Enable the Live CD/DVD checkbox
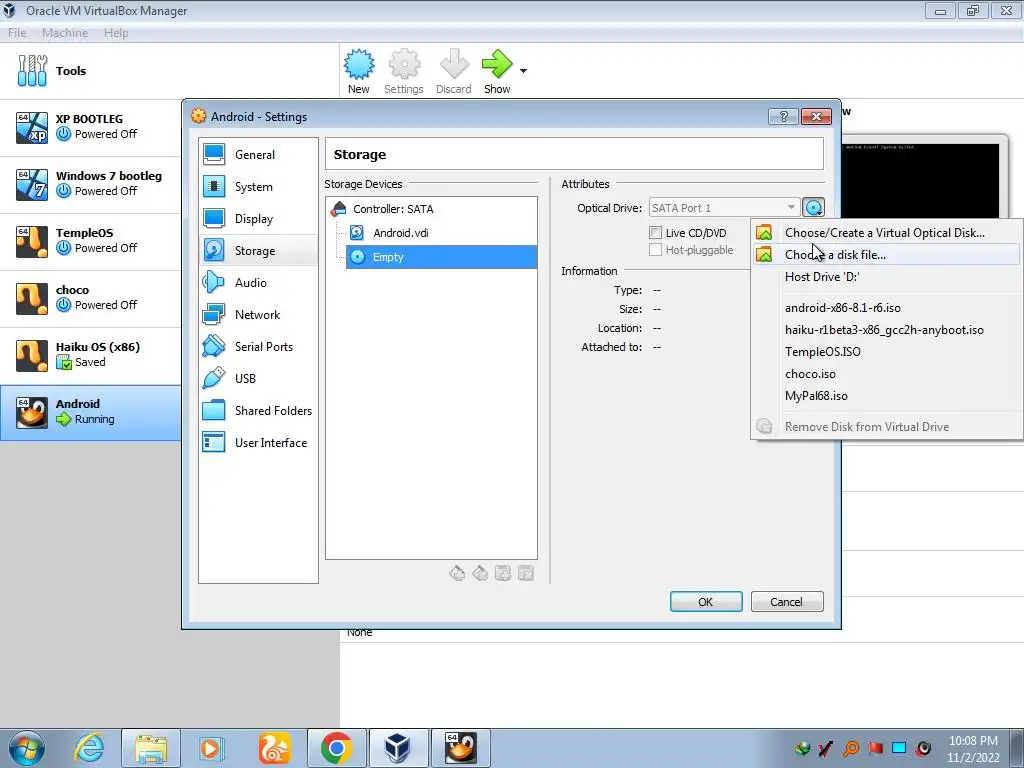The width and height of the screenshot is (1024, 768). 656,232
